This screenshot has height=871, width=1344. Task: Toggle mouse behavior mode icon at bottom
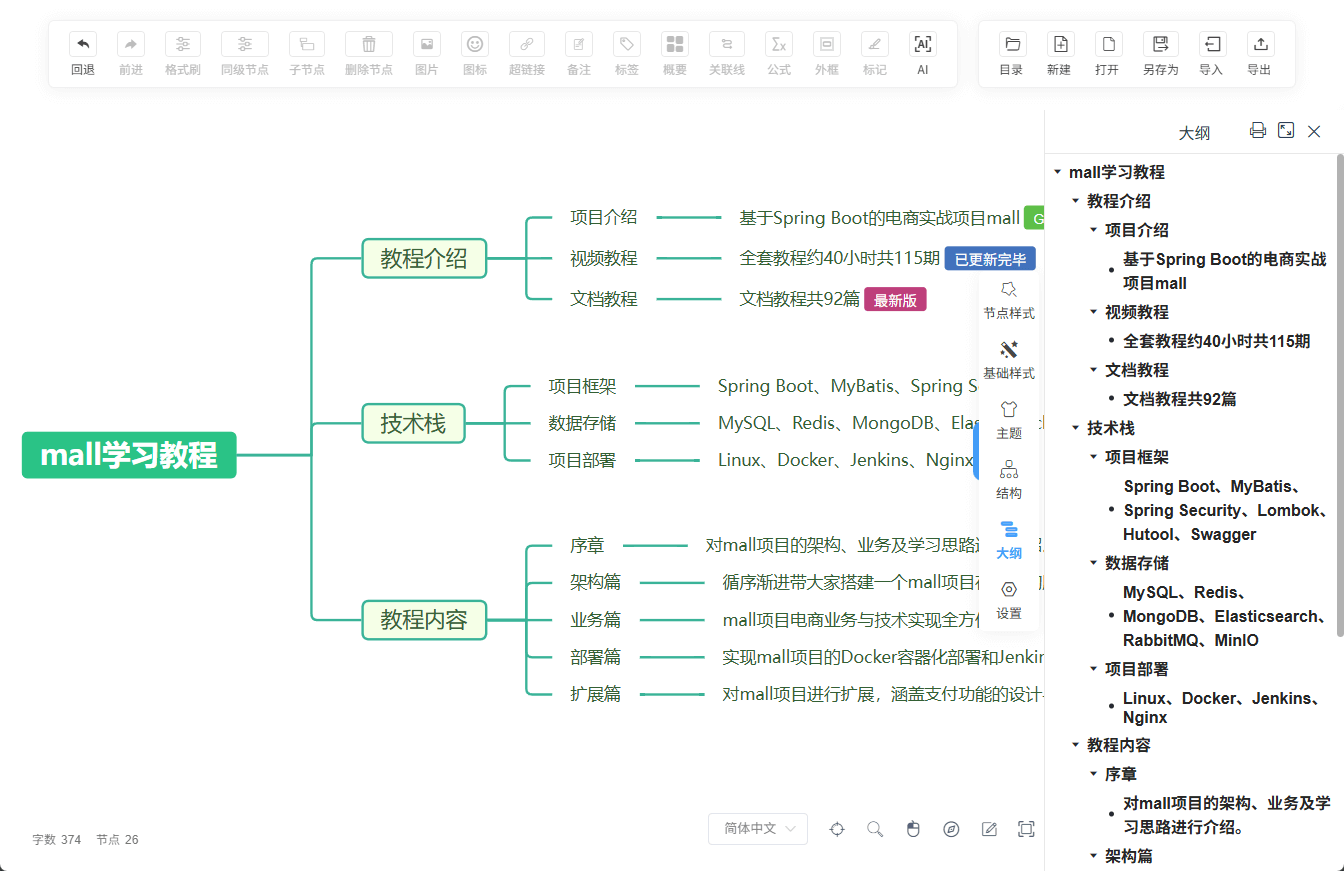(913, 829)
